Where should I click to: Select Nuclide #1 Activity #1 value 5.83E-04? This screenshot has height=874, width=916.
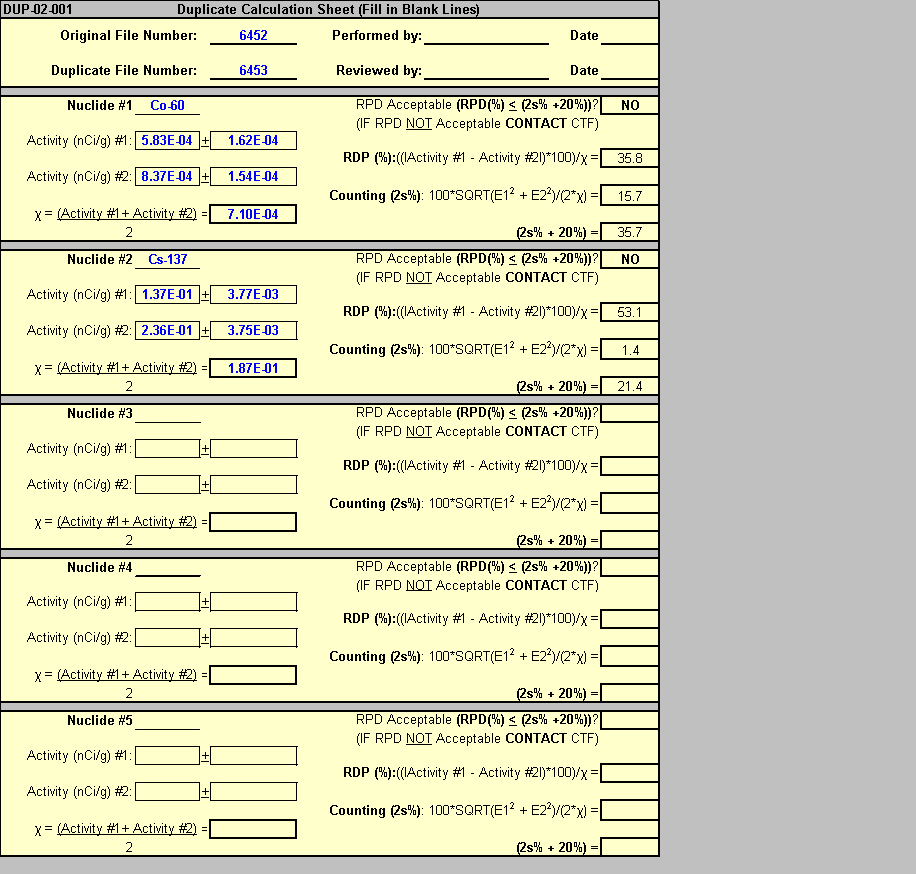[x=168, y=141]
